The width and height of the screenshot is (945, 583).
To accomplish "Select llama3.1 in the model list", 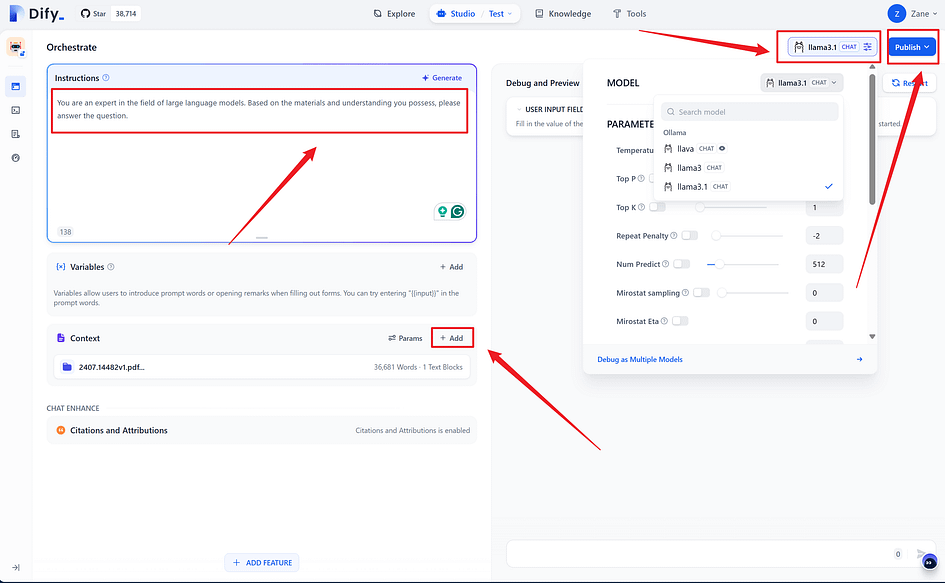I will click(748, 186).
